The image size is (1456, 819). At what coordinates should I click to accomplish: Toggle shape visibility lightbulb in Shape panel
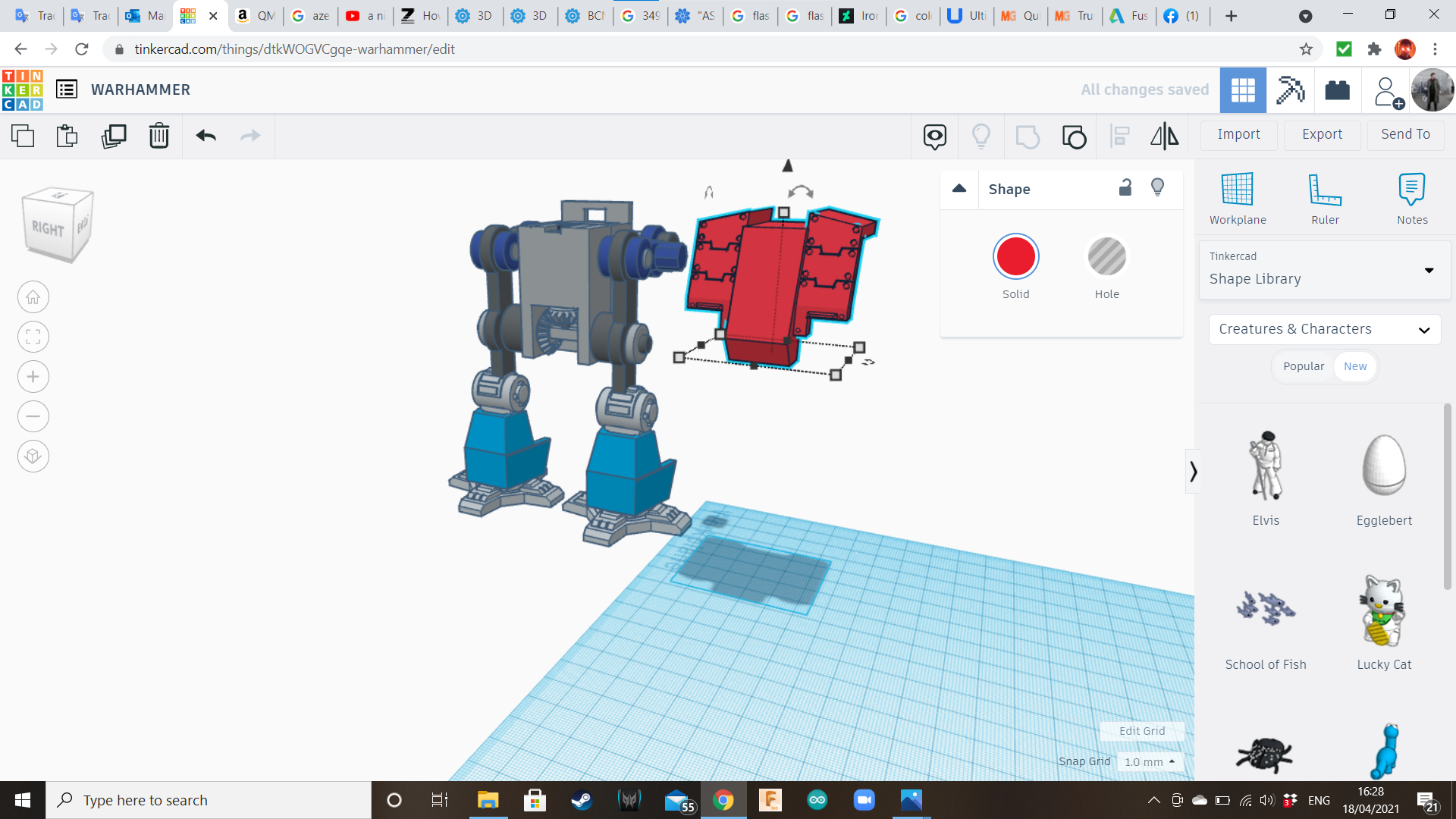(x=1157, y=187)
